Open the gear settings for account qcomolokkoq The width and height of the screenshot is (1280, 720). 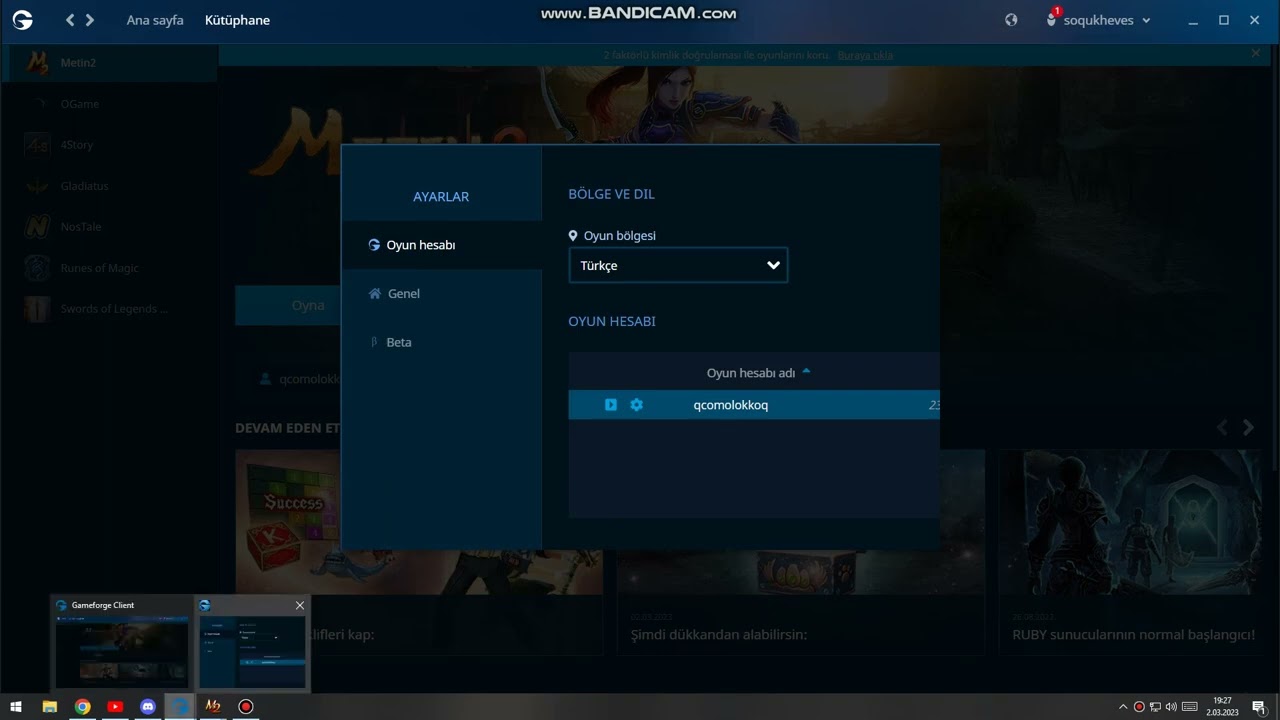click(x=637, y=405)
